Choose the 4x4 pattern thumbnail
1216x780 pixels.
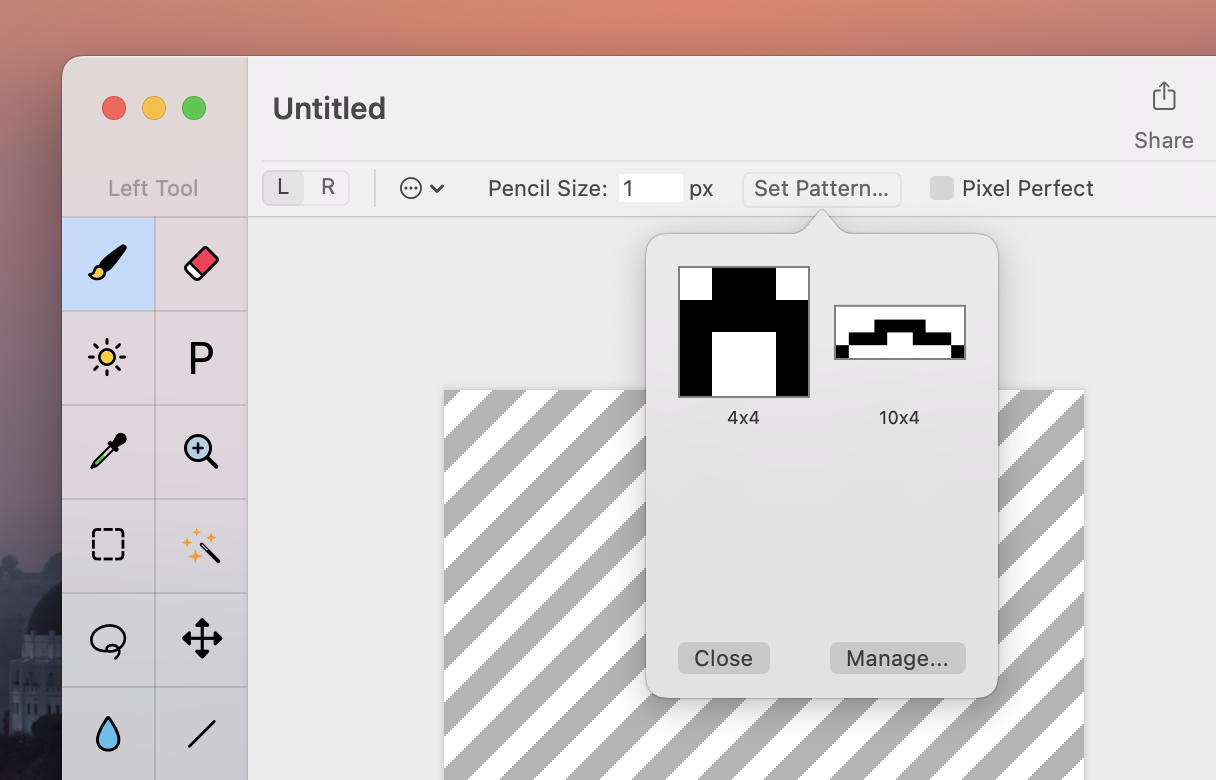tap(744, 332)
